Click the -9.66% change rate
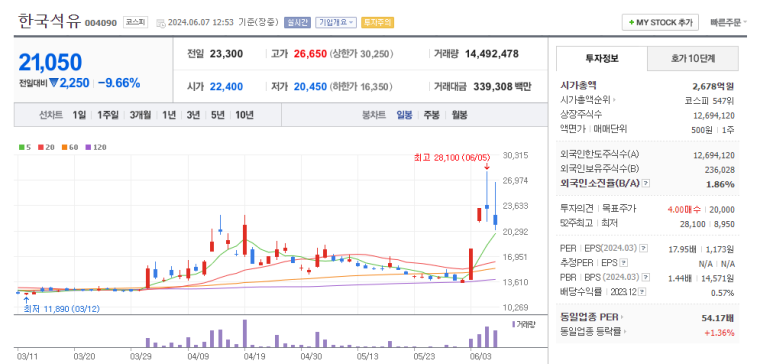773x364 pixels. pos(119,83)
